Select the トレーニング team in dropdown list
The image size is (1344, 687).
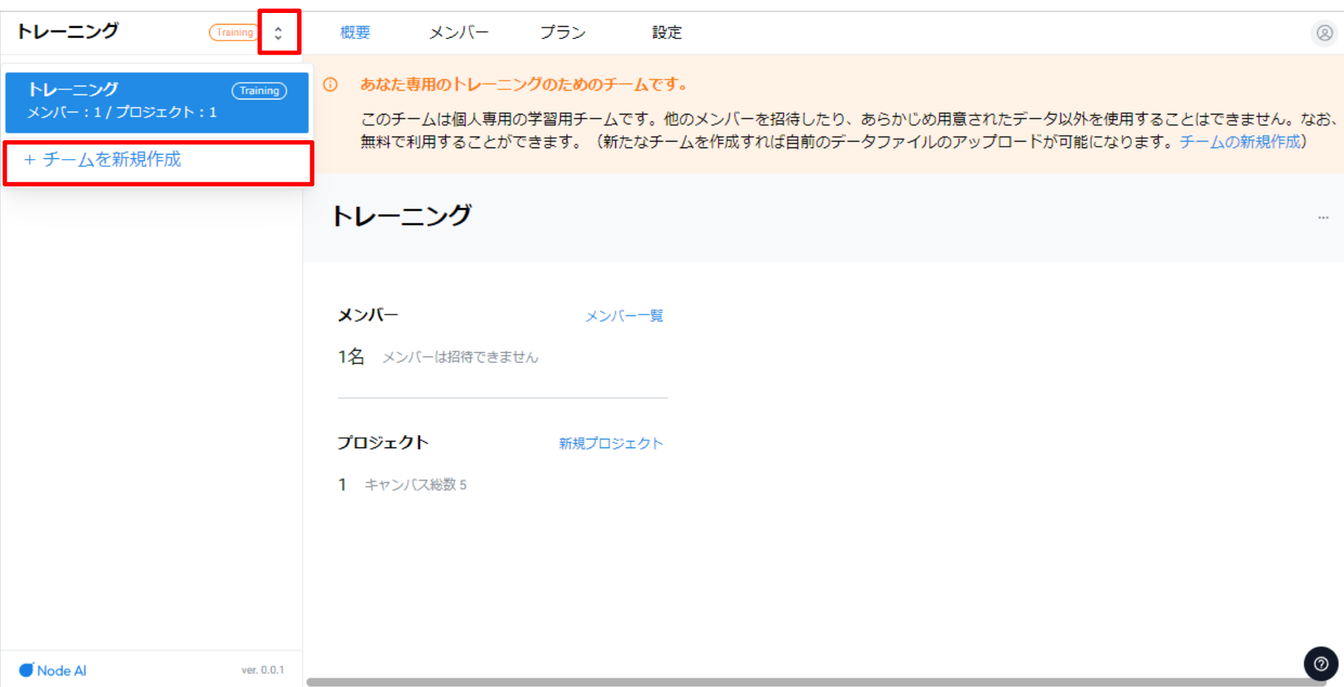click(x=157, y=102)
